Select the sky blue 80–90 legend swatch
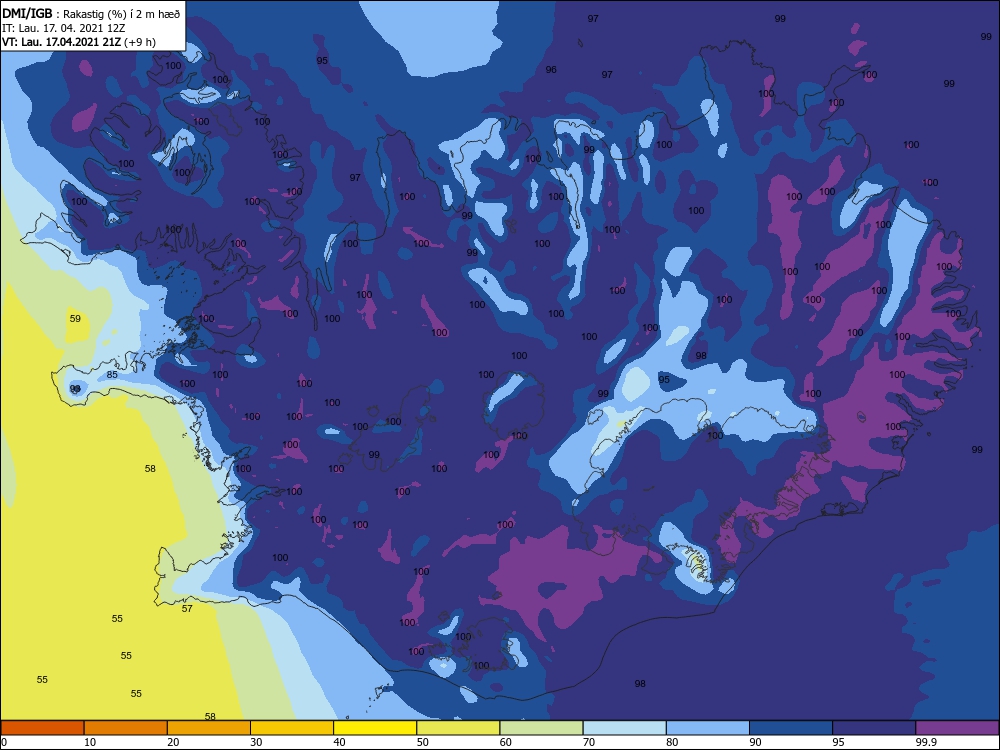1000x750 pixels. [x=708, y=728]
